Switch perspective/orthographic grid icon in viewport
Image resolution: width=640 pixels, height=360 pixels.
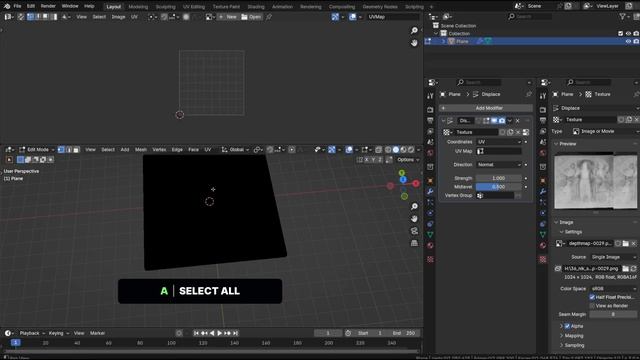click(x=414, y=243)
